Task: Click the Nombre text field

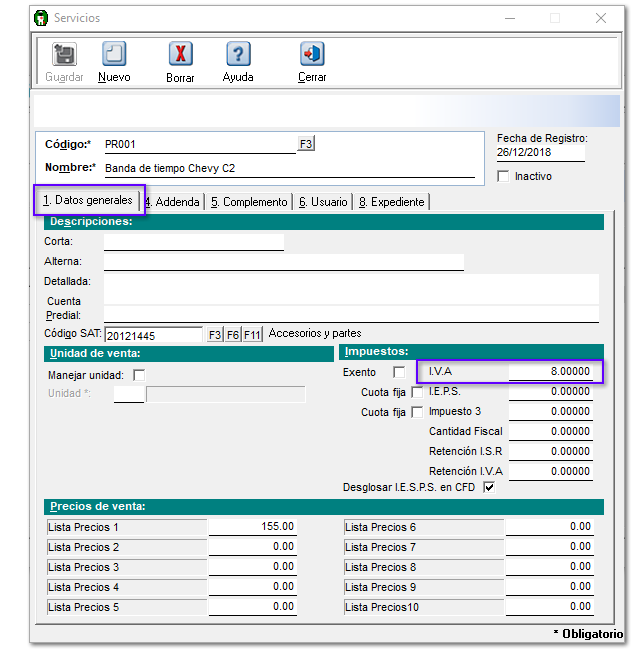Action: click(288, 168)
